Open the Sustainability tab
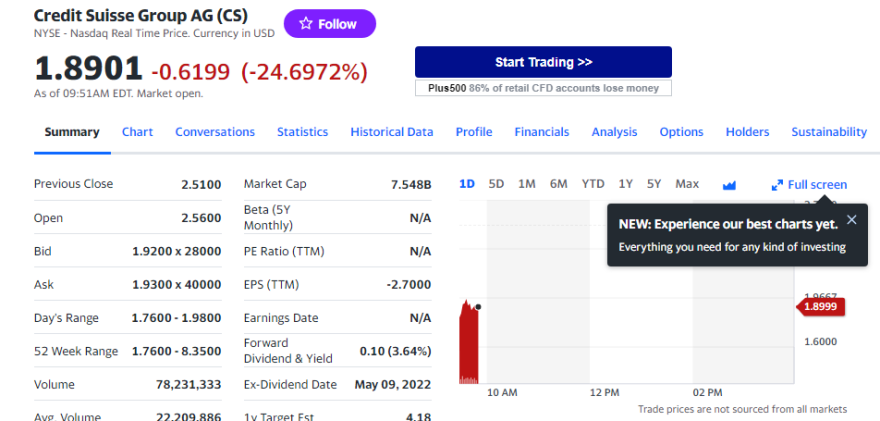Screen dimensions: 880x421 (828, 132)
